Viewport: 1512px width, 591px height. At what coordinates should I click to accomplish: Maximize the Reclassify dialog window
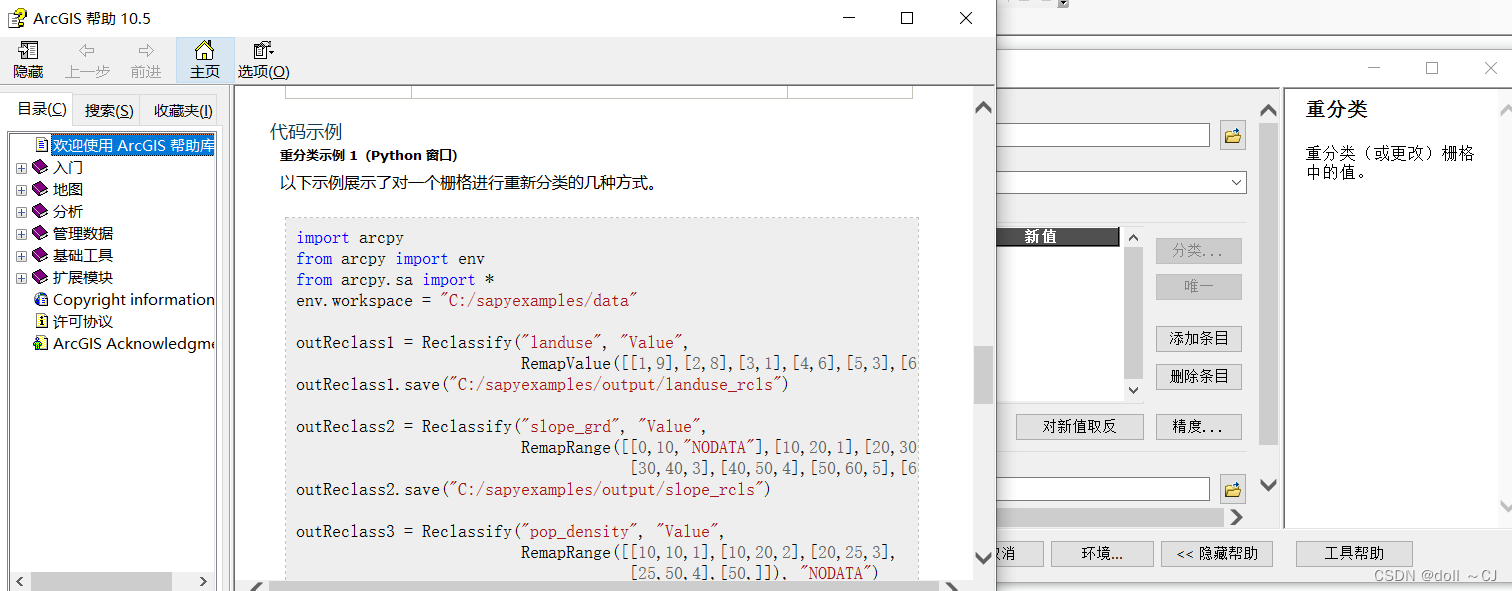coord(1432,68)
